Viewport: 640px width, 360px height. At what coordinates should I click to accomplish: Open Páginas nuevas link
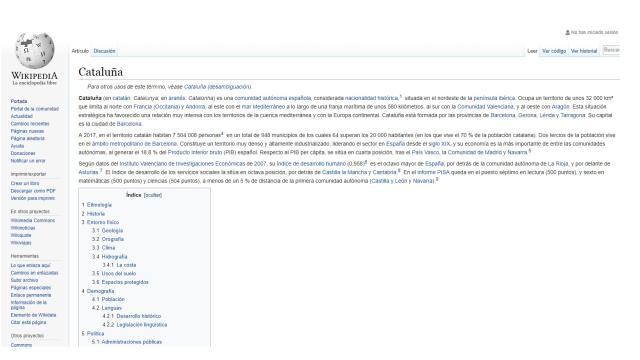click(27, 131)
